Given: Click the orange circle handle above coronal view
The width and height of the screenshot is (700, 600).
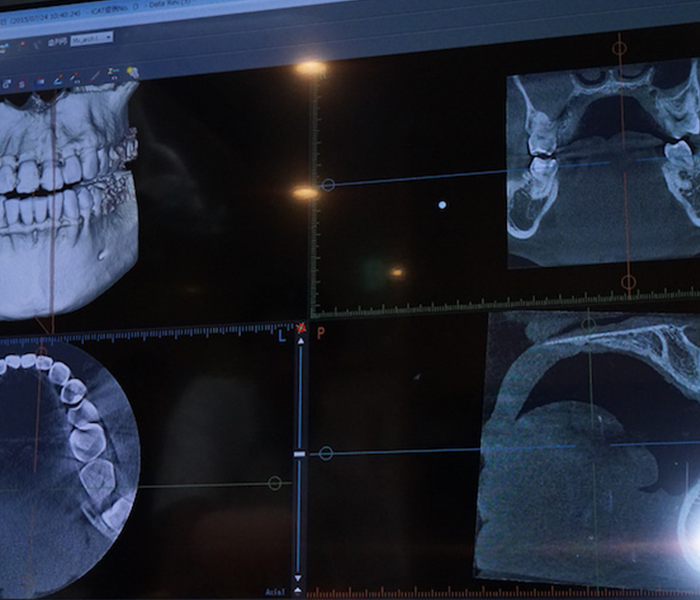Looking at the screenshot, I should [619, 48].
